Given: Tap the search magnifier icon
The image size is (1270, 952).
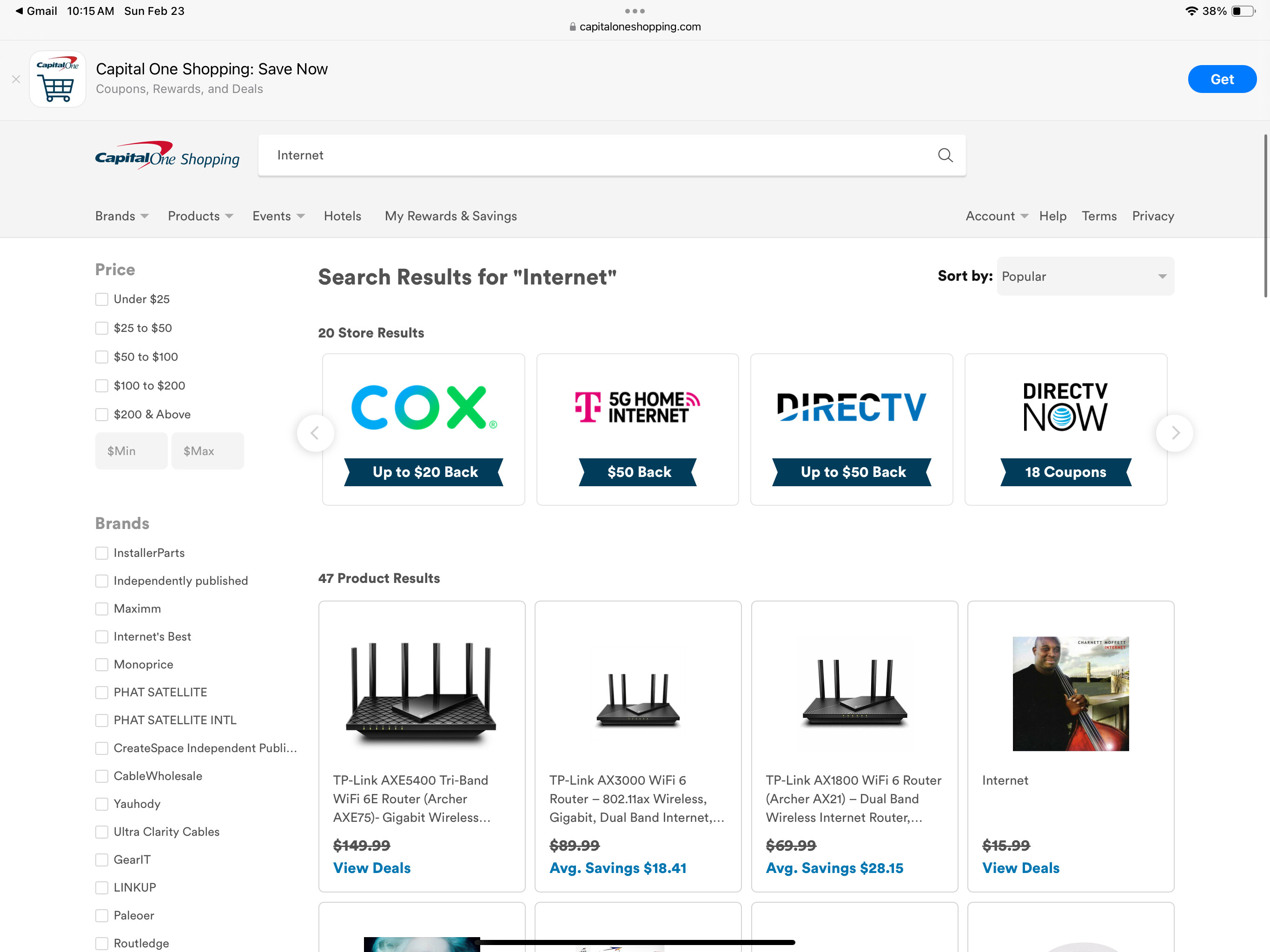Looking at the screenshot, I should click(945, 155).
